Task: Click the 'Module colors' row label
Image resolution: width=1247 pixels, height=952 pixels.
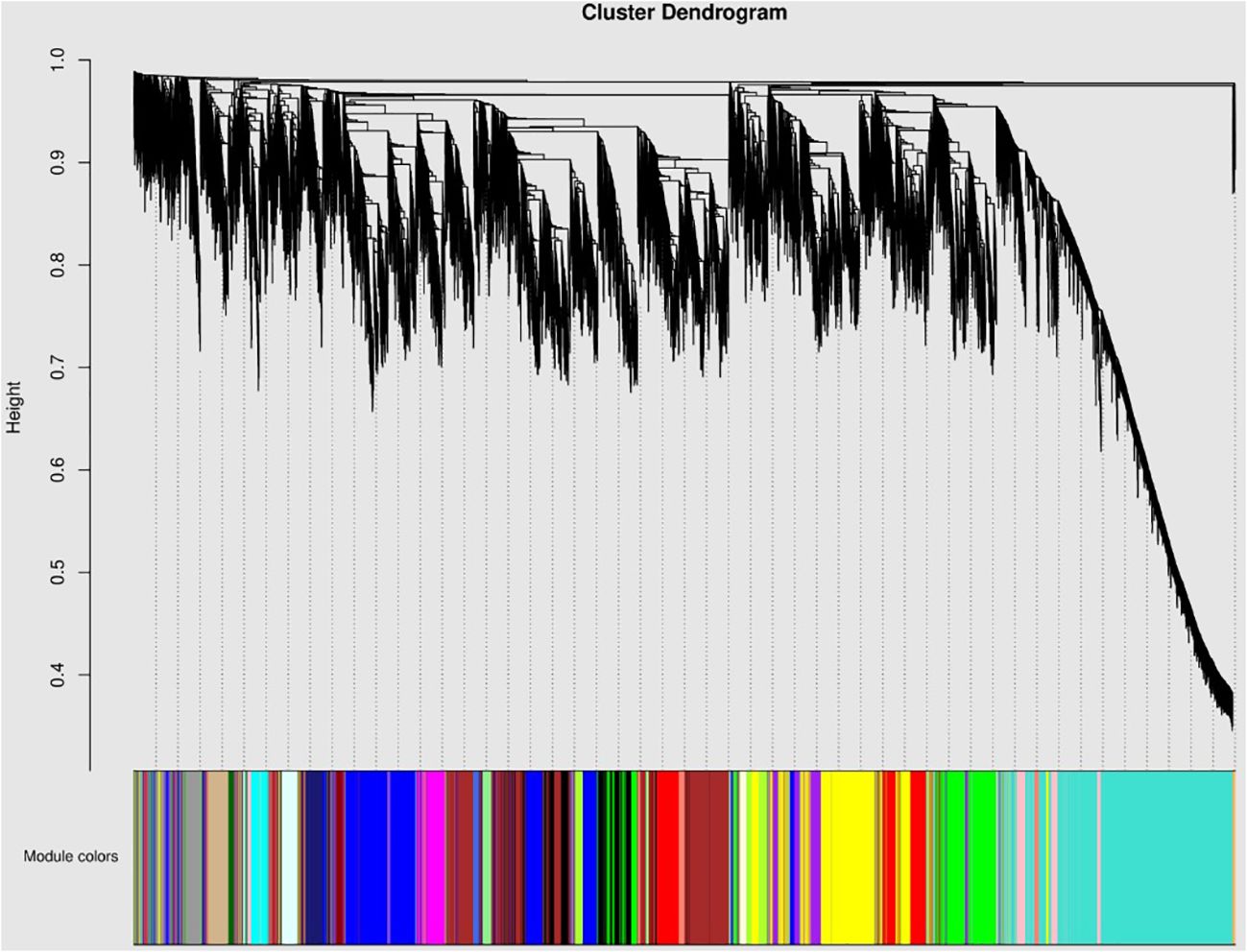Action: pos(71,855)
